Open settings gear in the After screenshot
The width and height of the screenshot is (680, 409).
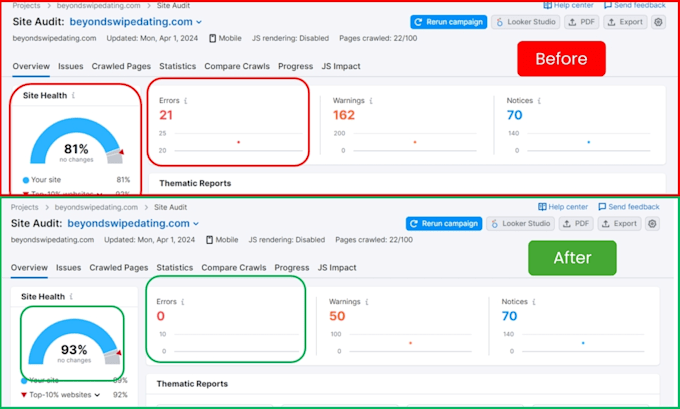coord(652,224)
